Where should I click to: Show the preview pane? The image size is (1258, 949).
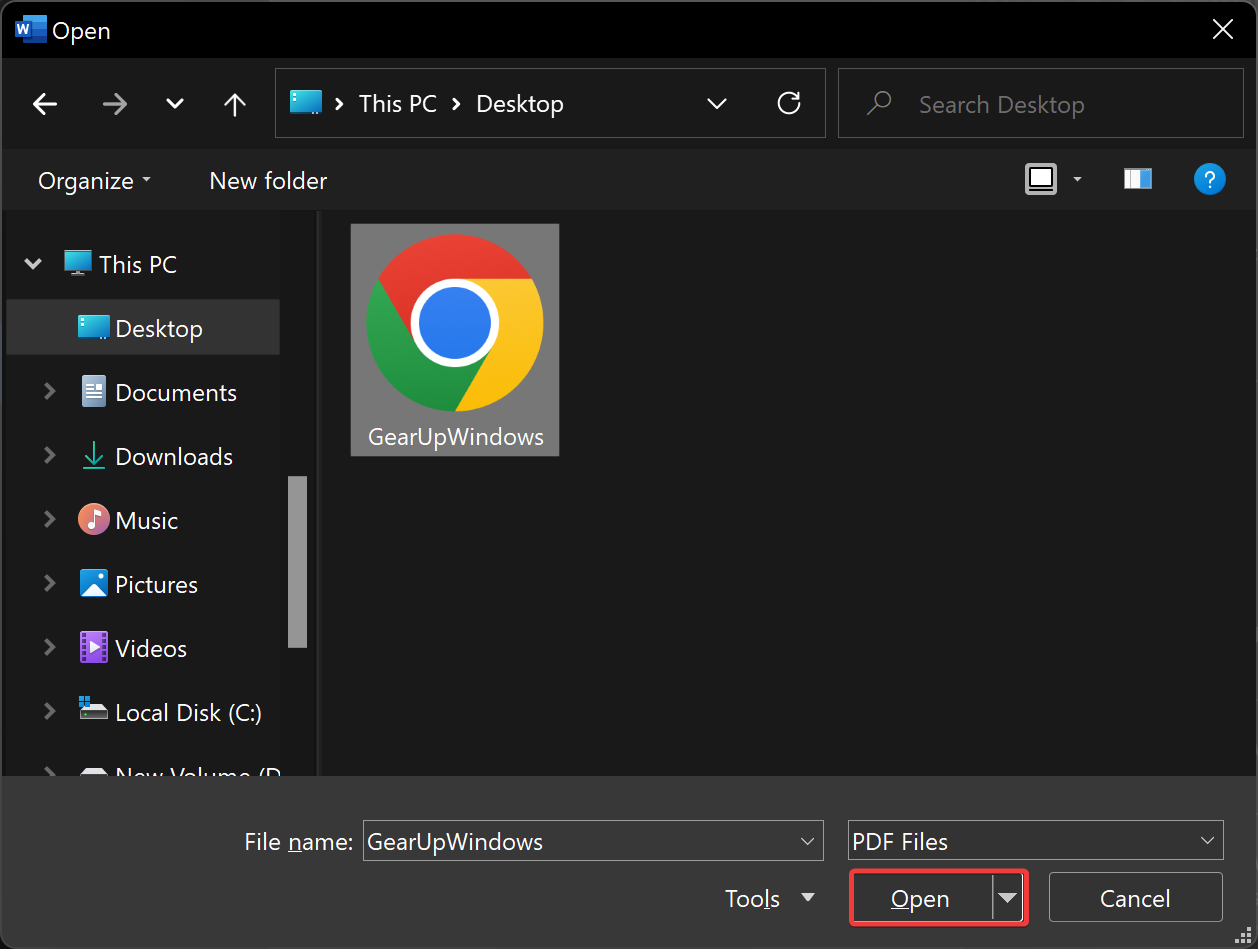1138,179
